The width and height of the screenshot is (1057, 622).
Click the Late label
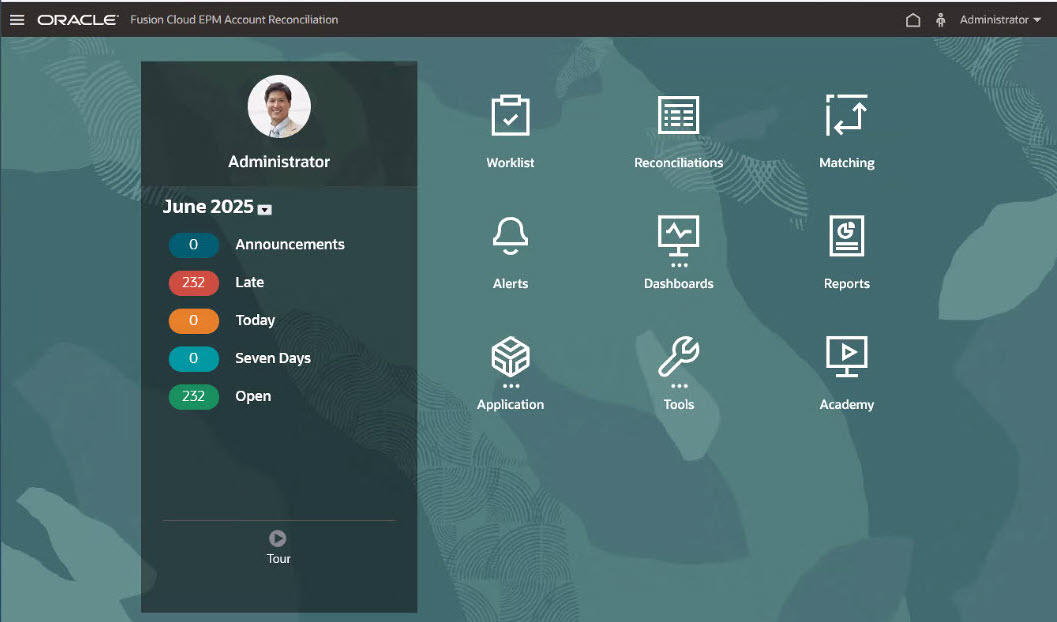[x=249, y=282]
